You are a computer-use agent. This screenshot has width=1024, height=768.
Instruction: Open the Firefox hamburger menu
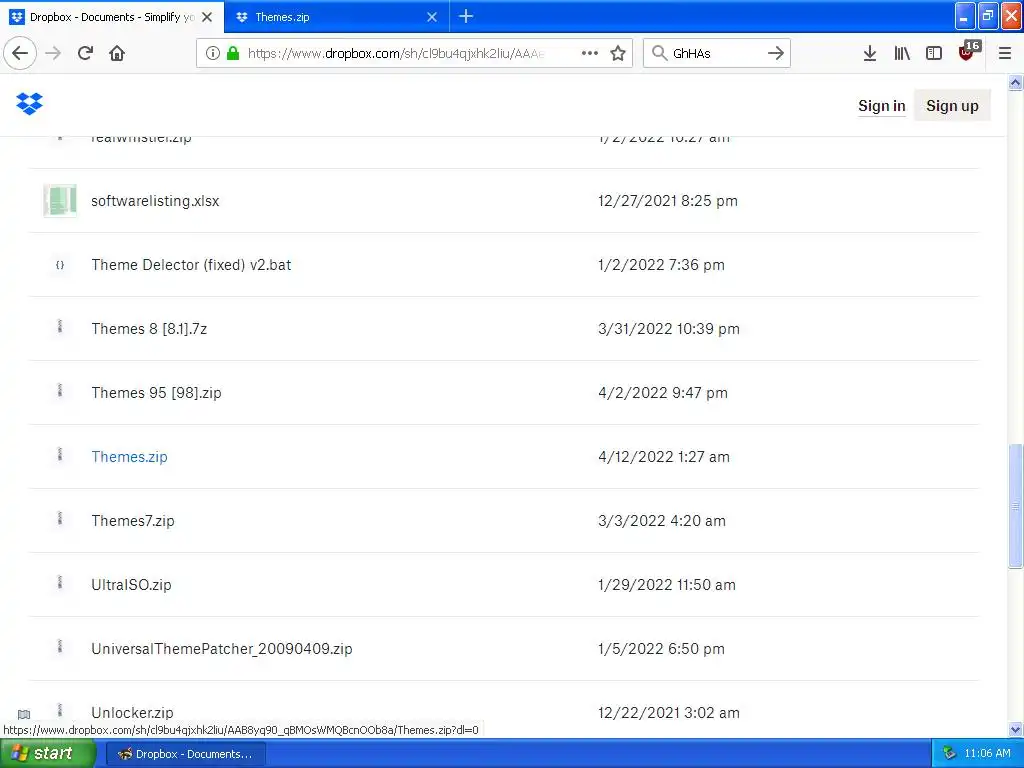[x=1004, y=53]
